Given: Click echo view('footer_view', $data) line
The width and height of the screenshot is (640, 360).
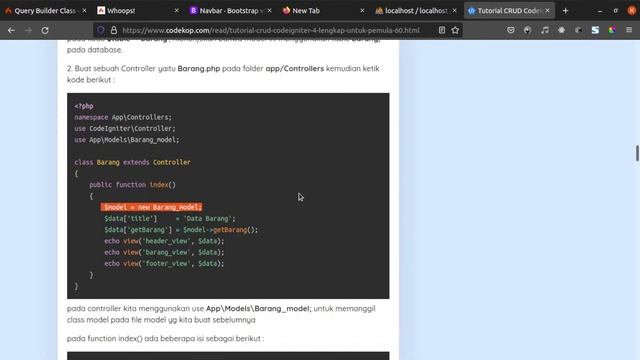Looking at the screenshot, I should click(164, 264).
